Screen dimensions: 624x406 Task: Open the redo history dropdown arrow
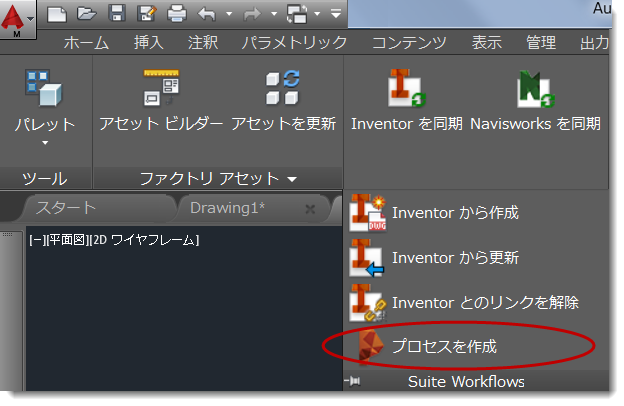pyautogui.click(x=274, y=14)
